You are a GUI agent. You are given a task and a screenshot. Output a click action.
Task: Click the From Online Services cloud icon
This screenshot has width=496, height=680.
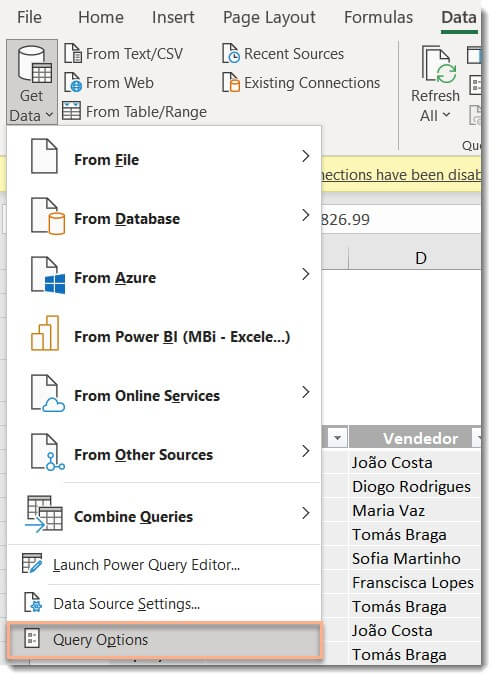pyautogui.click(x=48, y=393)
